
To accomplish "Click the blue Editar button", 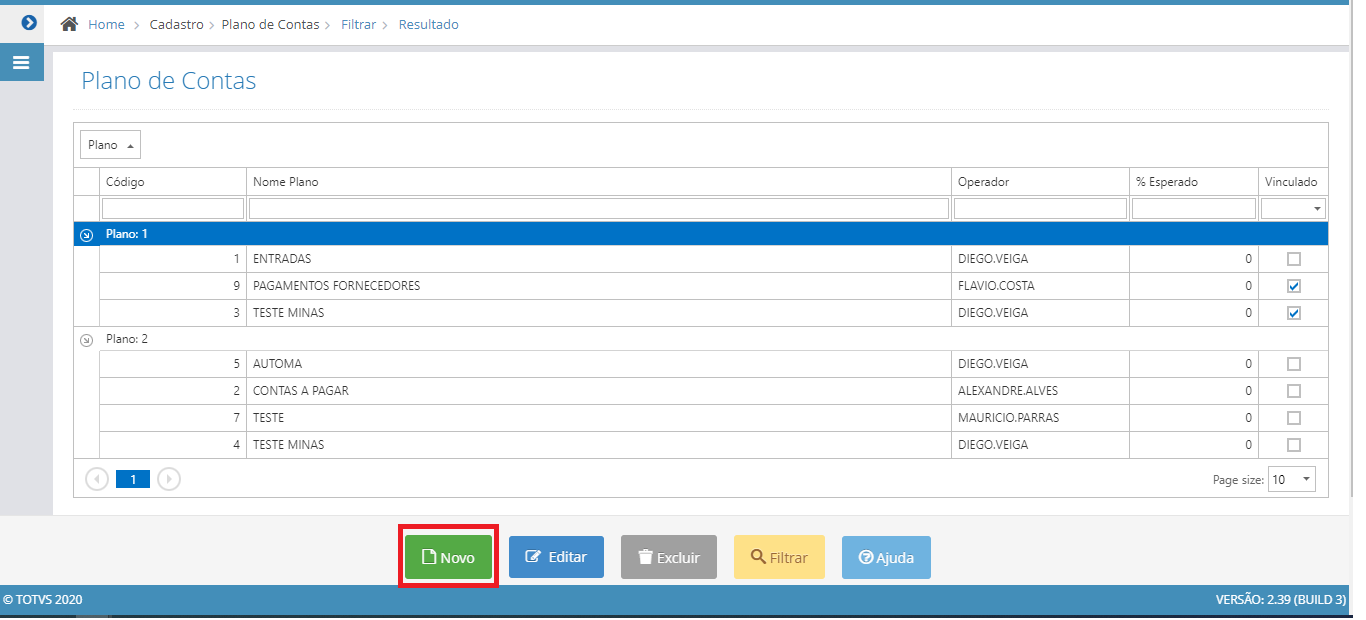I will [x=556, y=557].
